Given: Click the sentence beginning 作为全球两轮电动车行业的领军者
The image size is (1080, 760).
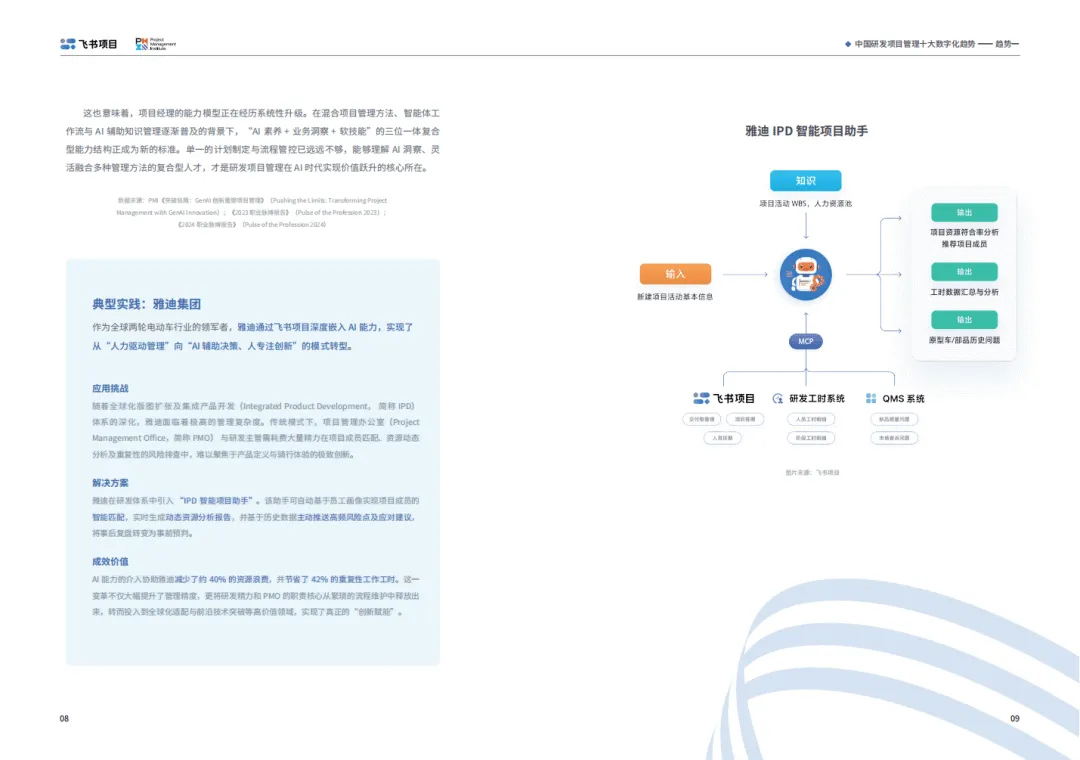Looking at the screenshot, I should 253,336.
